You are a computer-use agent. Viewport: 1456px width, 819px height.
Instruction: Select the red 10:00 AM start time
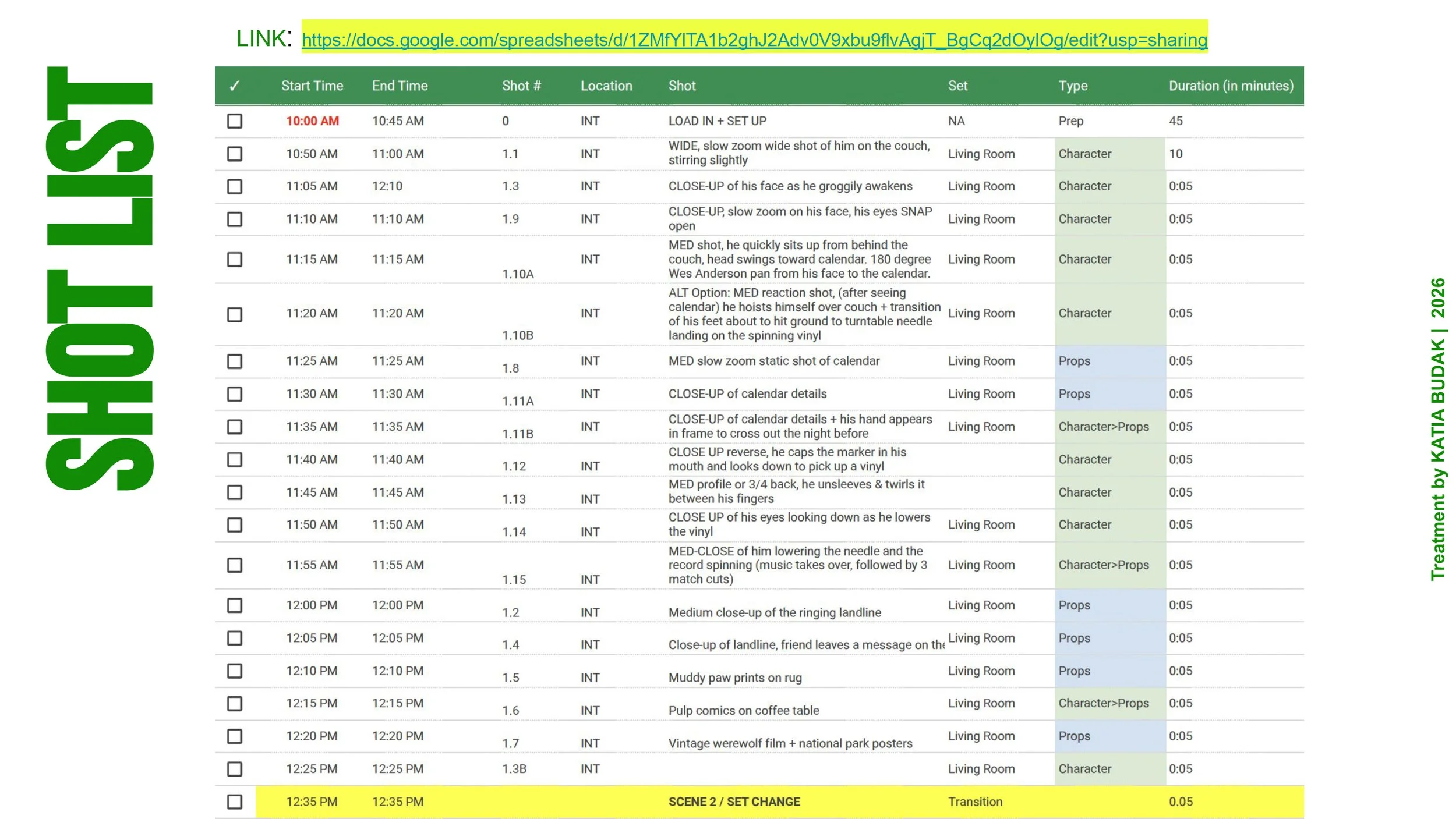(312, 121)
